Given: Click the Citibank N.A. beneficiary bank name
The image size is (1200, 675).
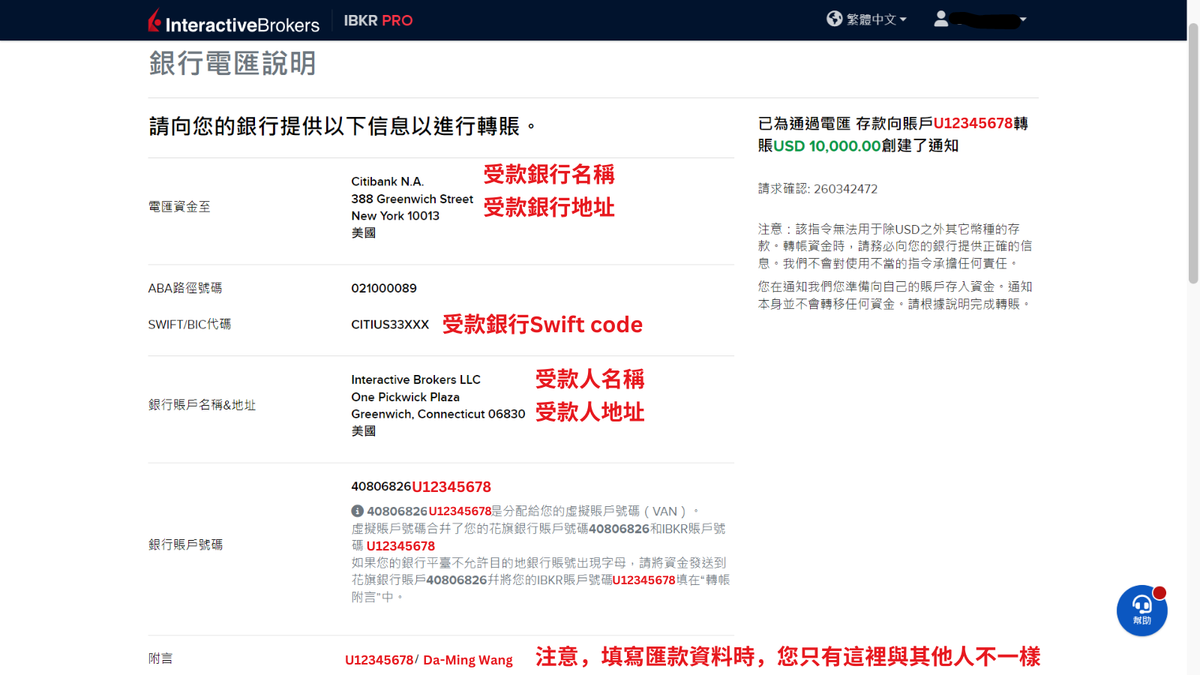Looking at the screenshot, I should click(387, 182).
